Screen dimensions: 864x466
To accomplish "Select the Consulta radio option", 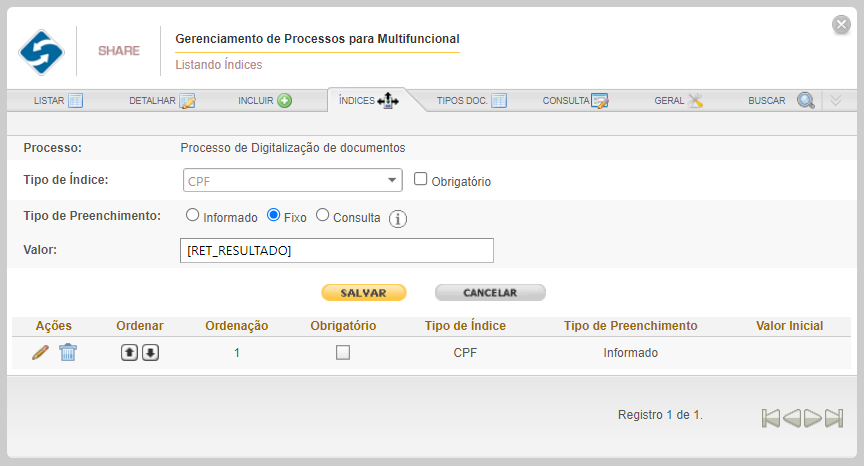I will click(x=322, y=215).
